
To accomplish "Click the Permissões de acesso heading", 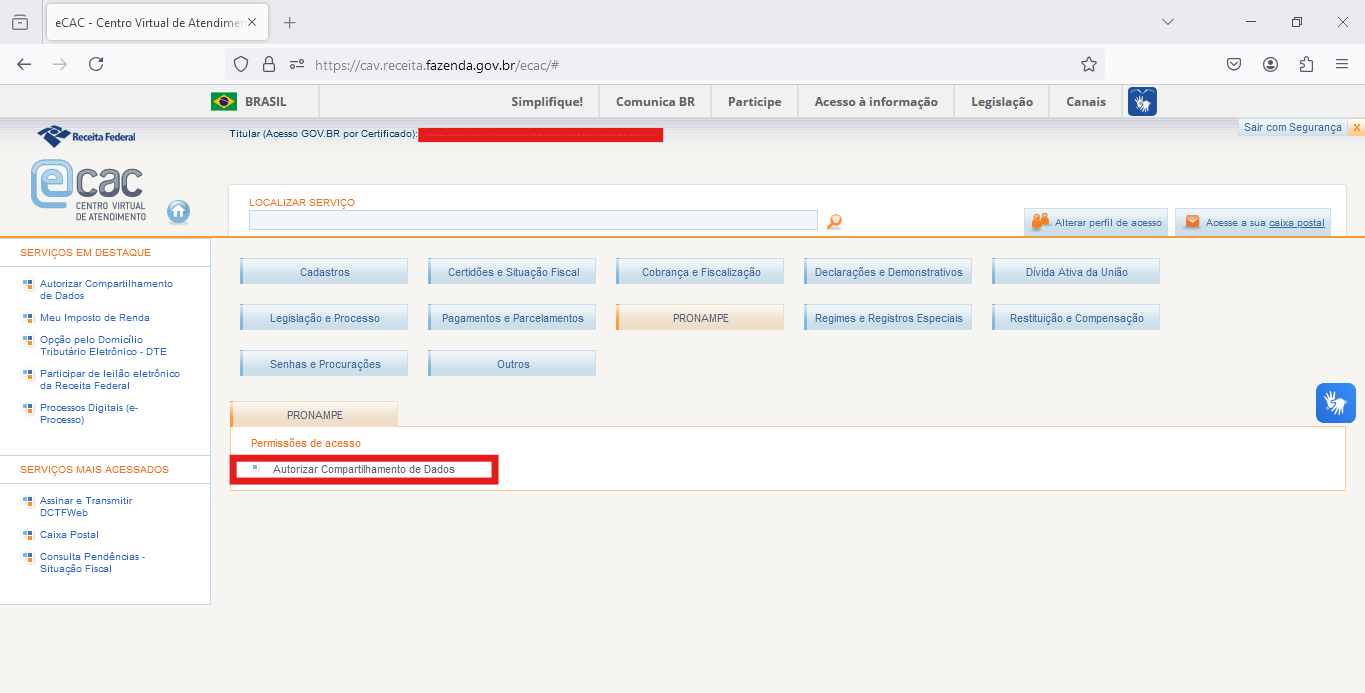I will (306, 443).
